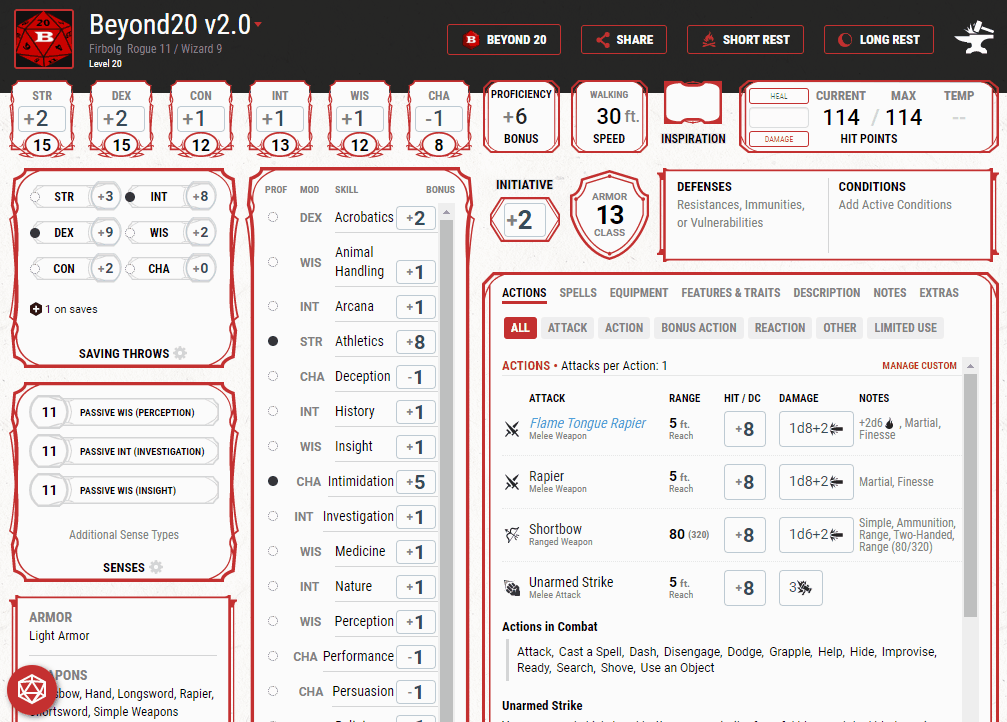Toggle Athletics proficiency dot

273,341
